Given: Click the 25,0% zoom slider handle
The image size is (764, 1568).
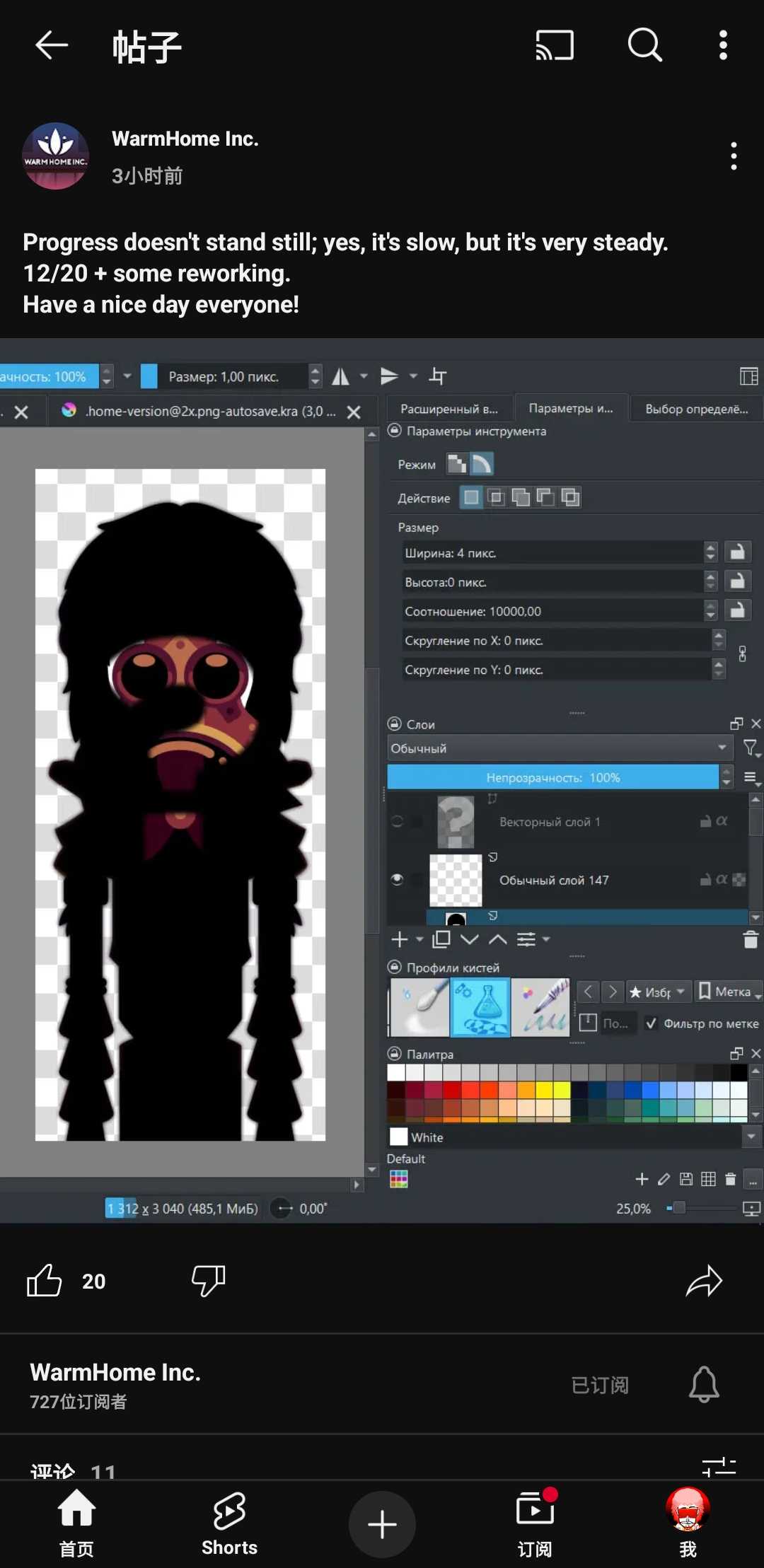Looking at the screenshot, I should pyautogui.click(x=679, y=1208).
